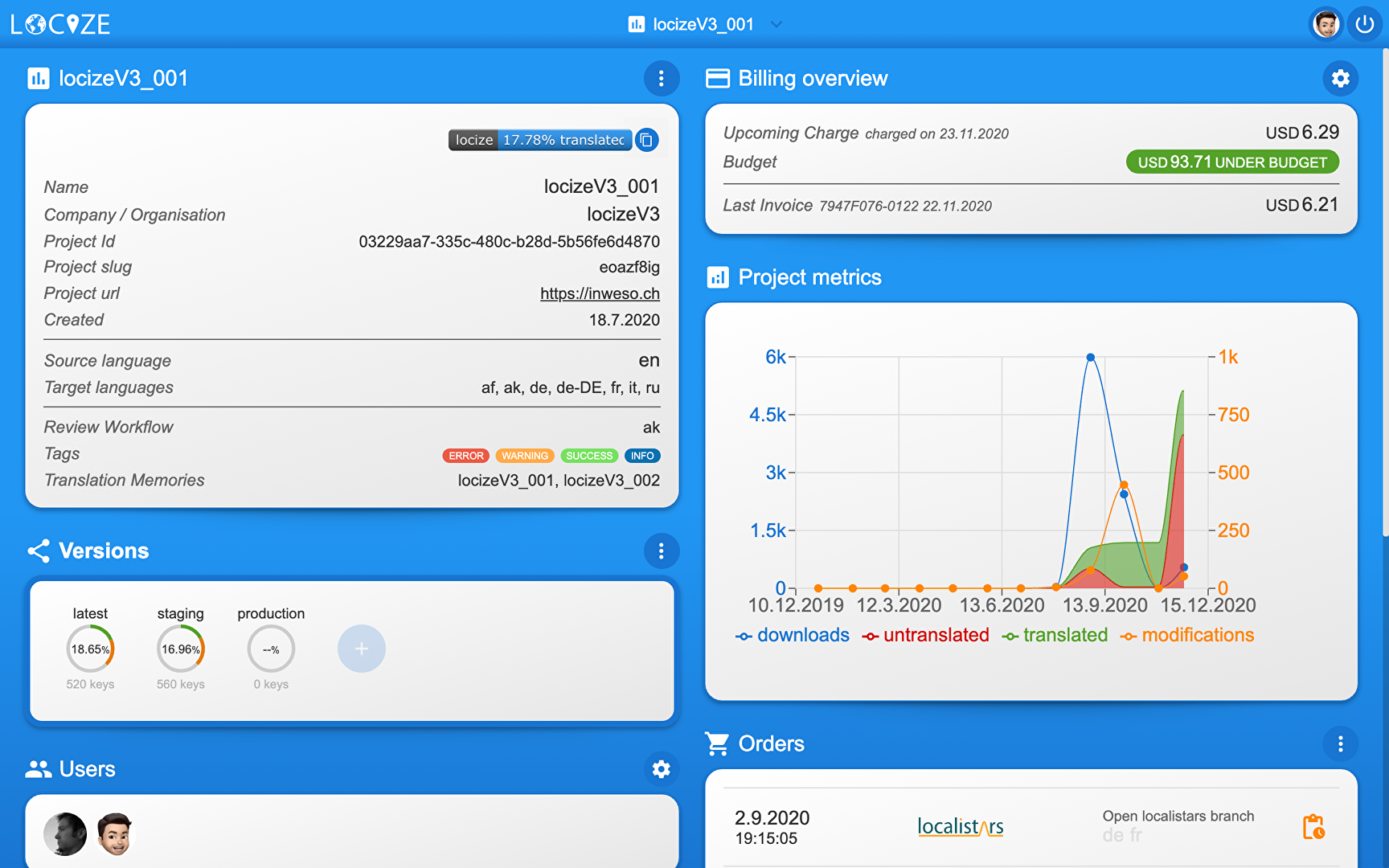
Task: Select the latest version progress circle
Action: tap(90, 649)
